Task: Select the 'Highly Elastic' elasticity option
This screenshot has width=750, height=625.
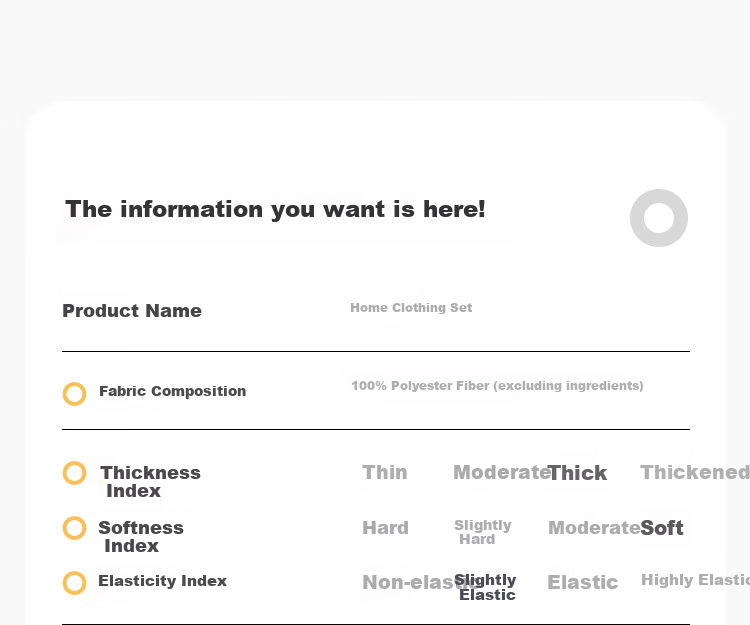Action: click(695, 580)
